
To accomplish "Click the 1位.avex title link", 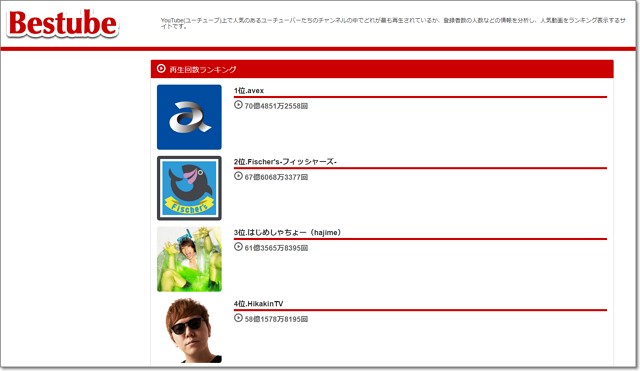I will [x=249, y=91].
